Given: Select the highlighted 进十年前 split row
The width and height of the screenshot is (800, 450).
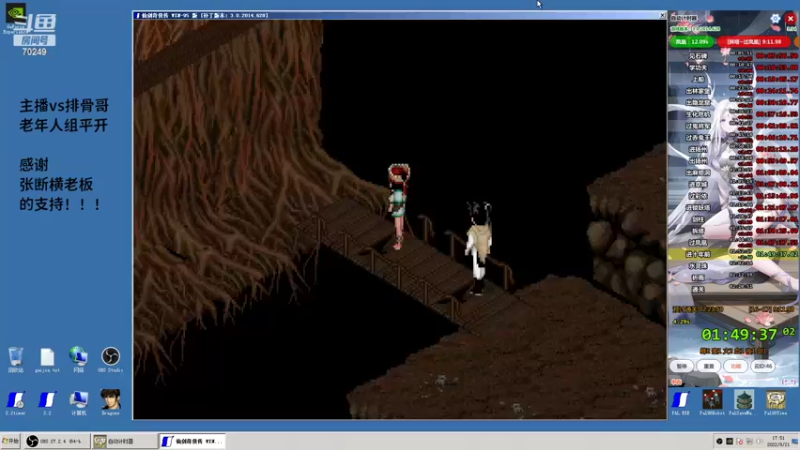Looking at the screenshot, I should pos(733,254).
